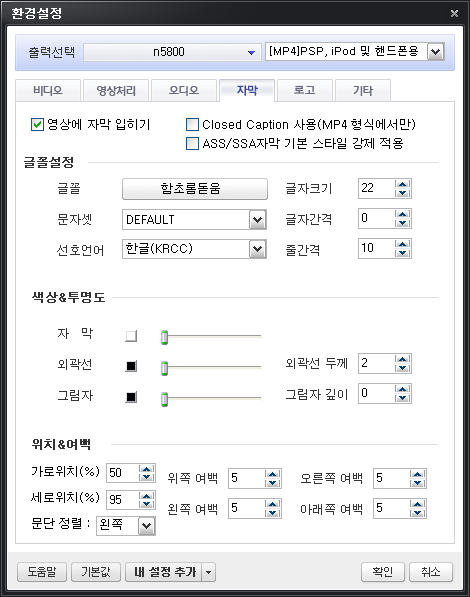Open the 영상처리 tab
Image resolution: width=470 pixels, height=597 pixels.
point(116,90)
